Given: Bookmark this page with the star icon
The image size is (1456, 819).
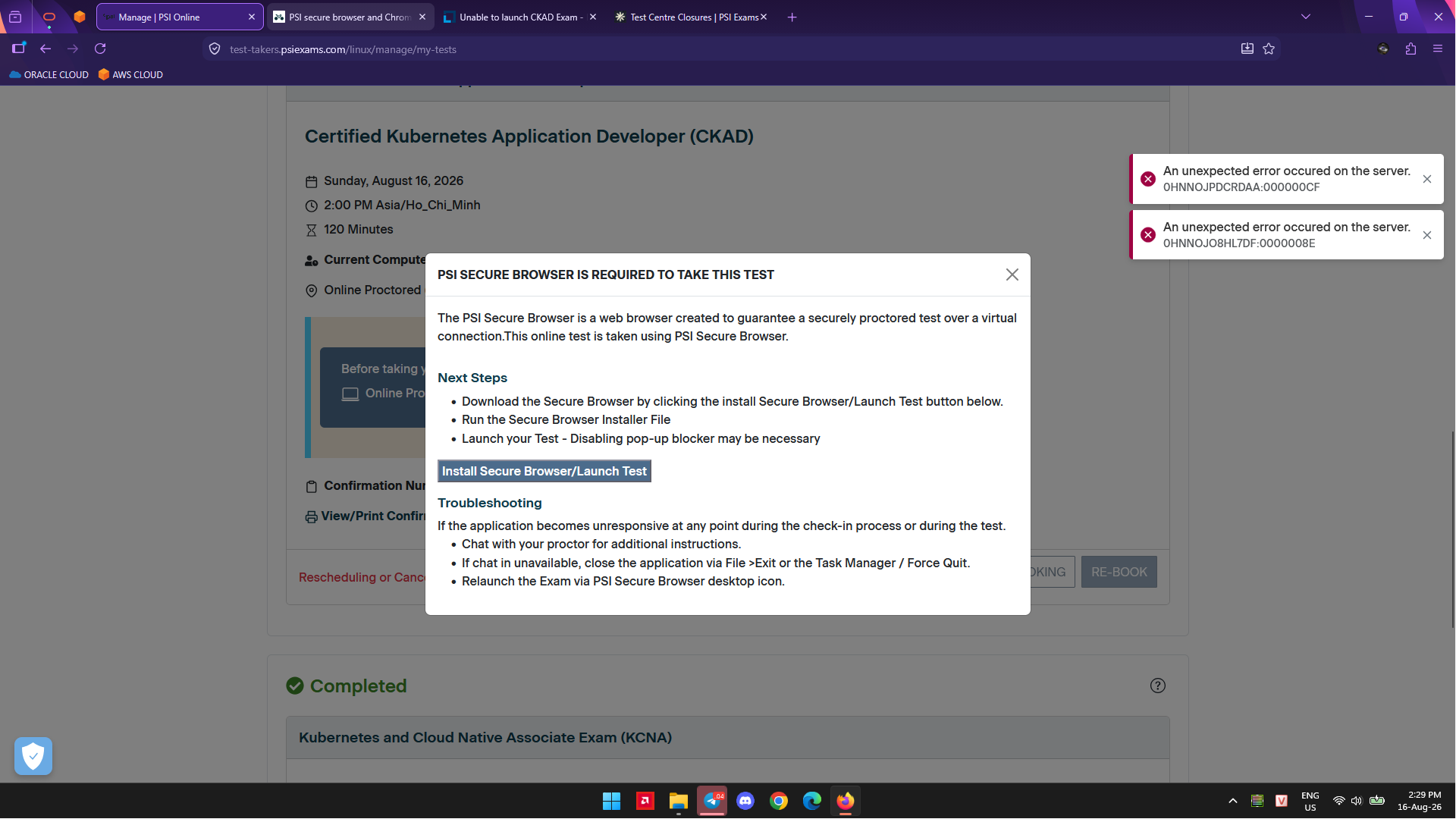Looking at the screenshot, I should (1269, 49).
